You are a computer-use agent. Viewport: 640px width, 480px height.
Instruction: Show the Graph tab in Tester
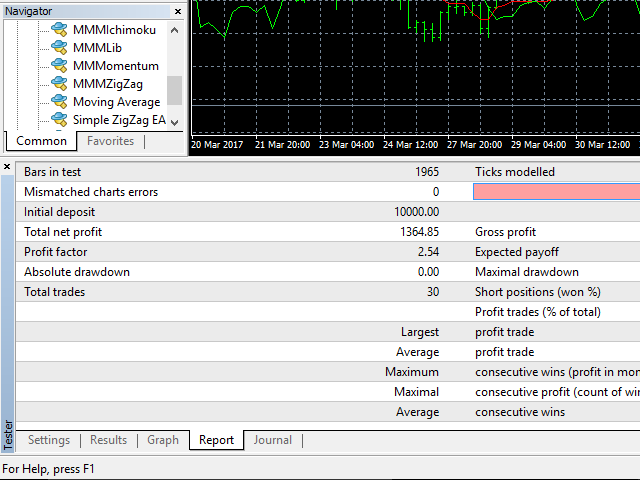(163, 440)
